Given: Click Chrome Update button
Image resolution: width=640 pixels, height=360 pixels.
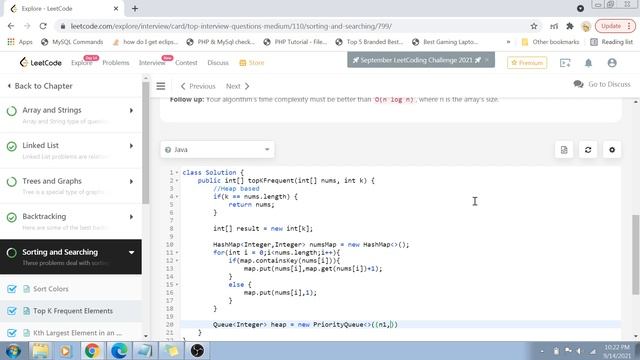Looking at the screenshot, I should 615,26.
